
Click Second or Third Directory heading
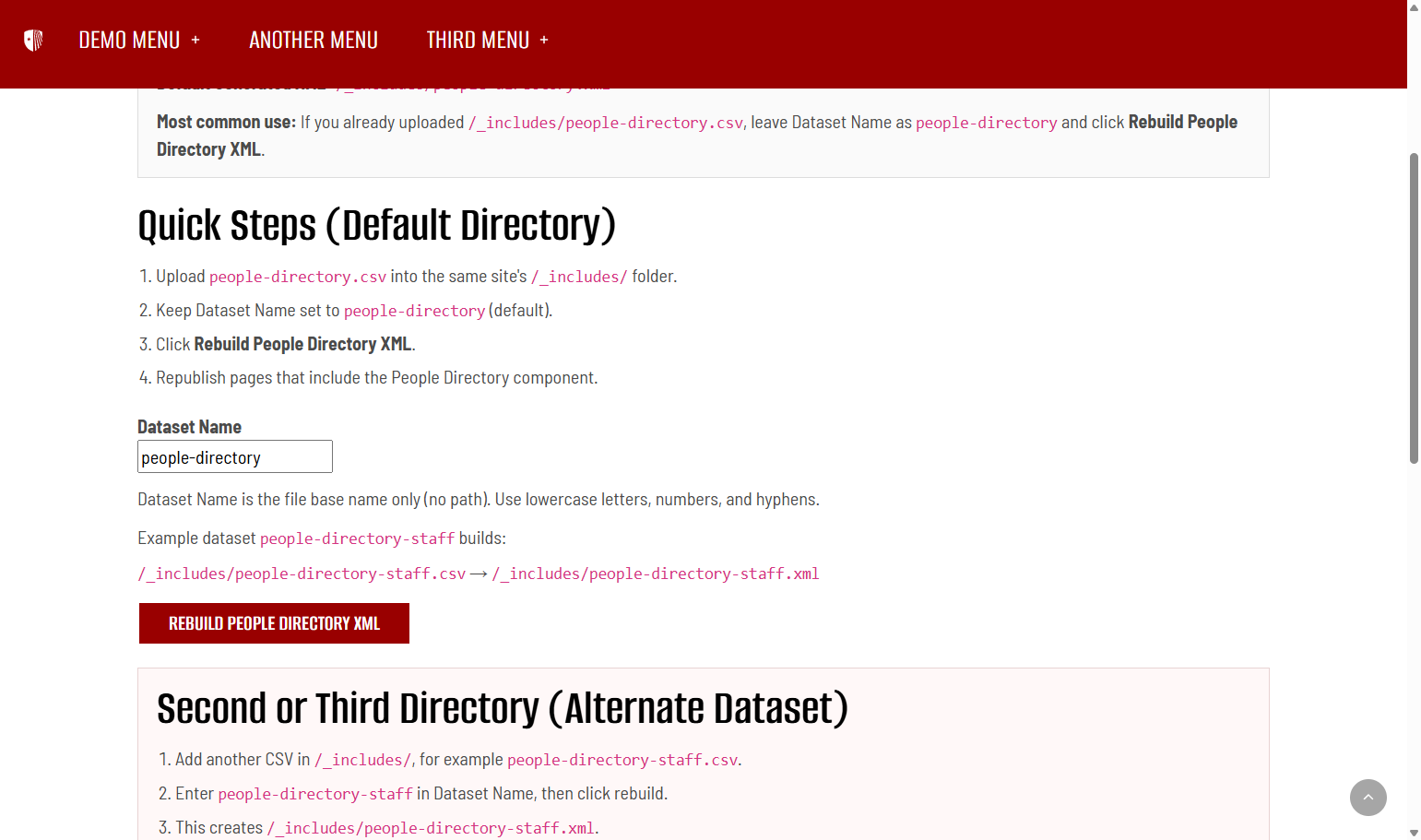click(503, 709)
